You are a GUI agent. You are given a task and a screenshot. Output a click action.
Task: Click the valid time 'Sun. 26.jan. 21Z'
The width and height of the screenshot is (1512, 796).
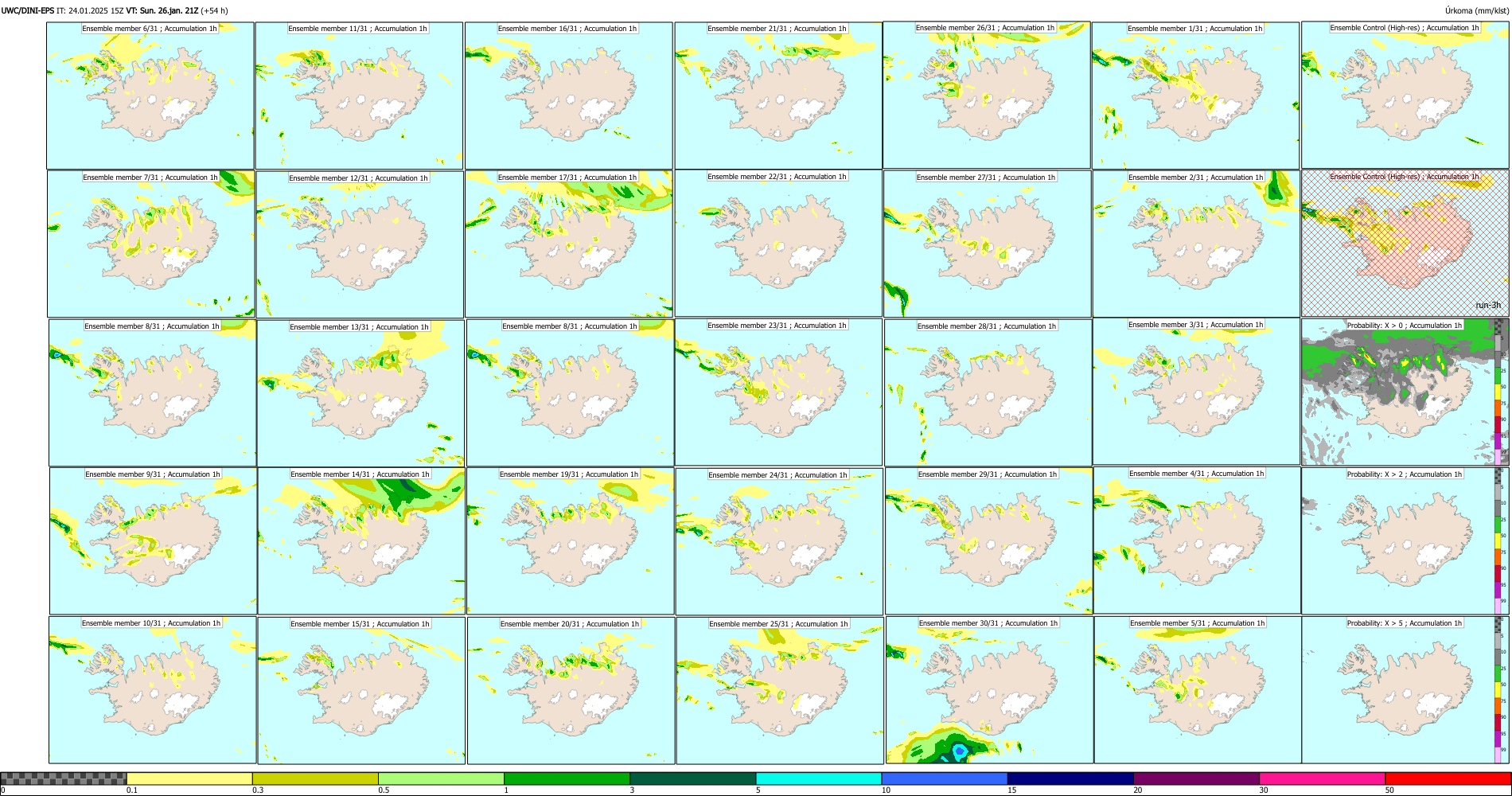pos(169,11)
